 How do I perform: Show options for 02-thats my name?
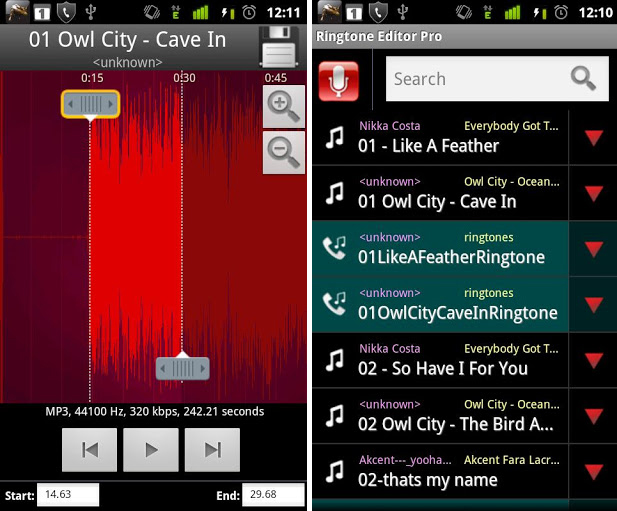(x=593, y=472)
